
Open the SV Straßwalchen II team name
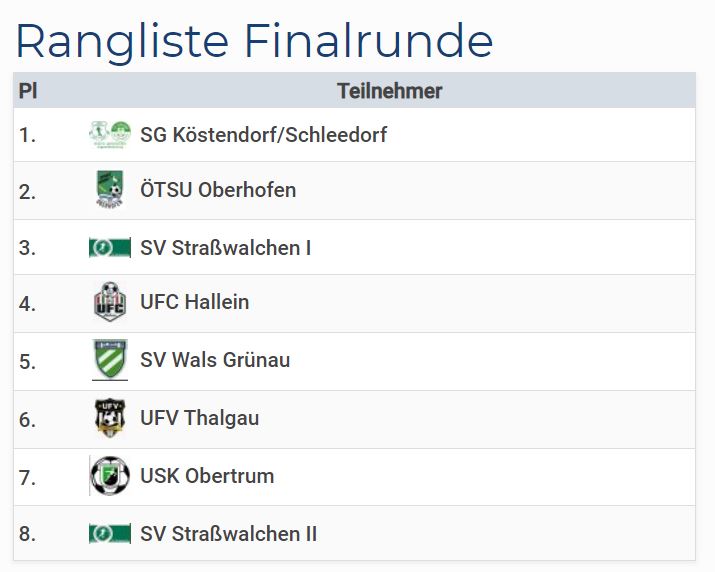click(x=229, y=534)
